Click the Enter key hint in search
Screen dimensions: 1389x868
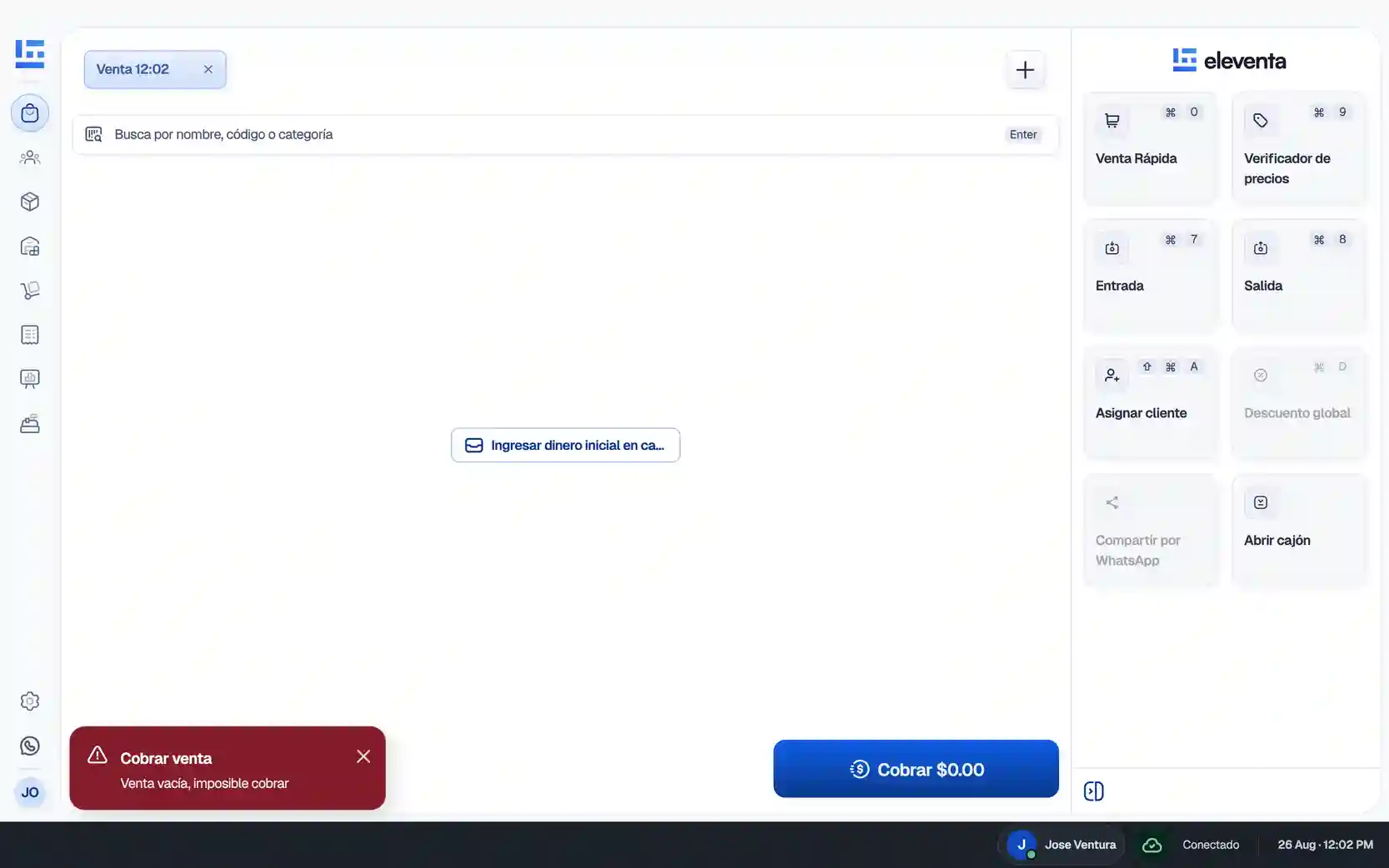coord(1023,134)
